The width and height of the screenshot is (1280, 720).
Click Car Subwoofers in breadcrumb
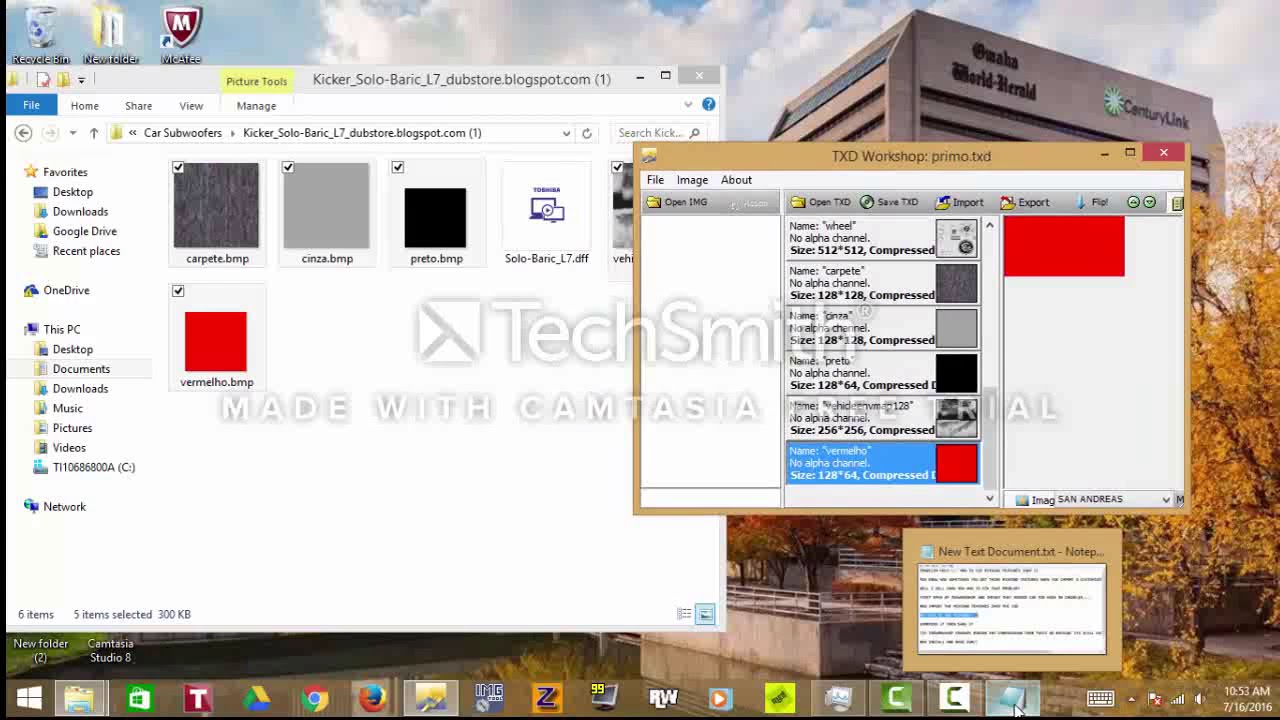183,133
